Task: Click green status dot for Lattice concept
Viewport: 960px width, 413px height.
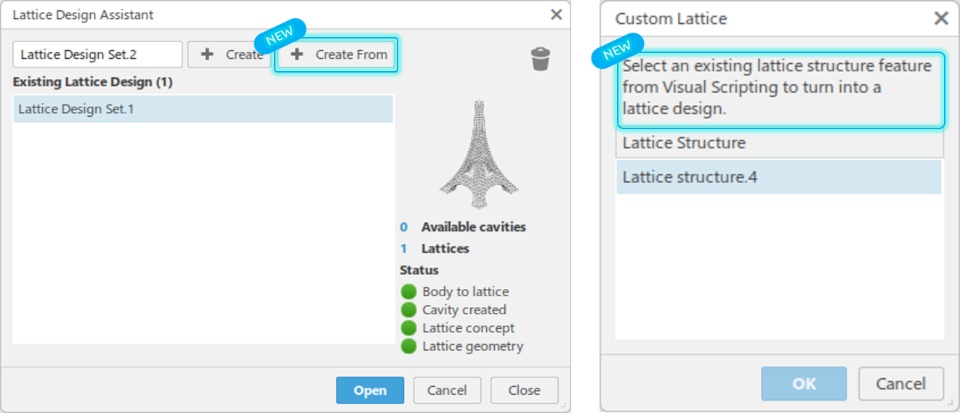Action: [x=408, y=328]
